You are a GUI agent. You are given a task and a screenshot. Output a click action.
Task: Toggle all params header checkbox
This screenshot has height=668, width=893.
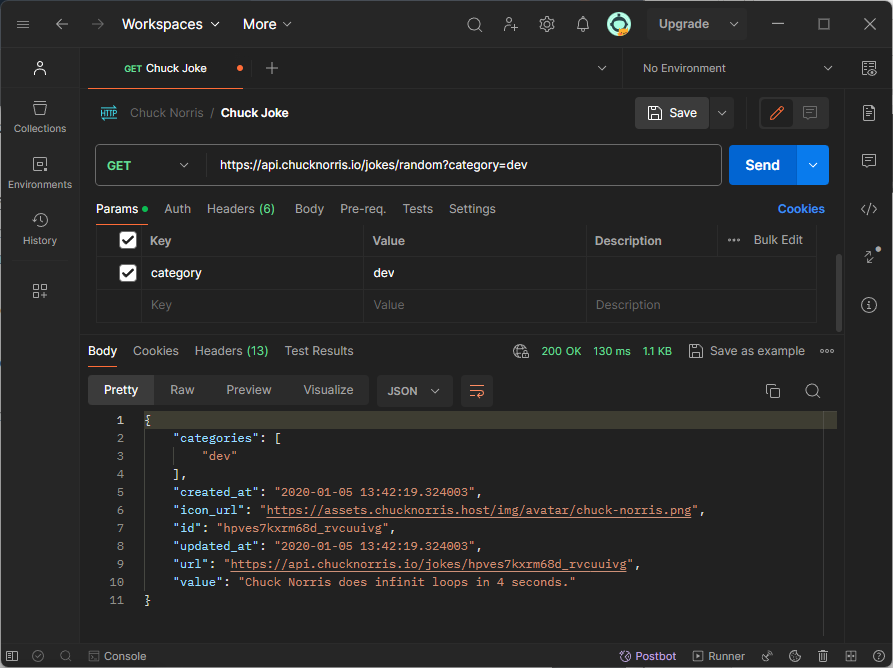(128, 240)
